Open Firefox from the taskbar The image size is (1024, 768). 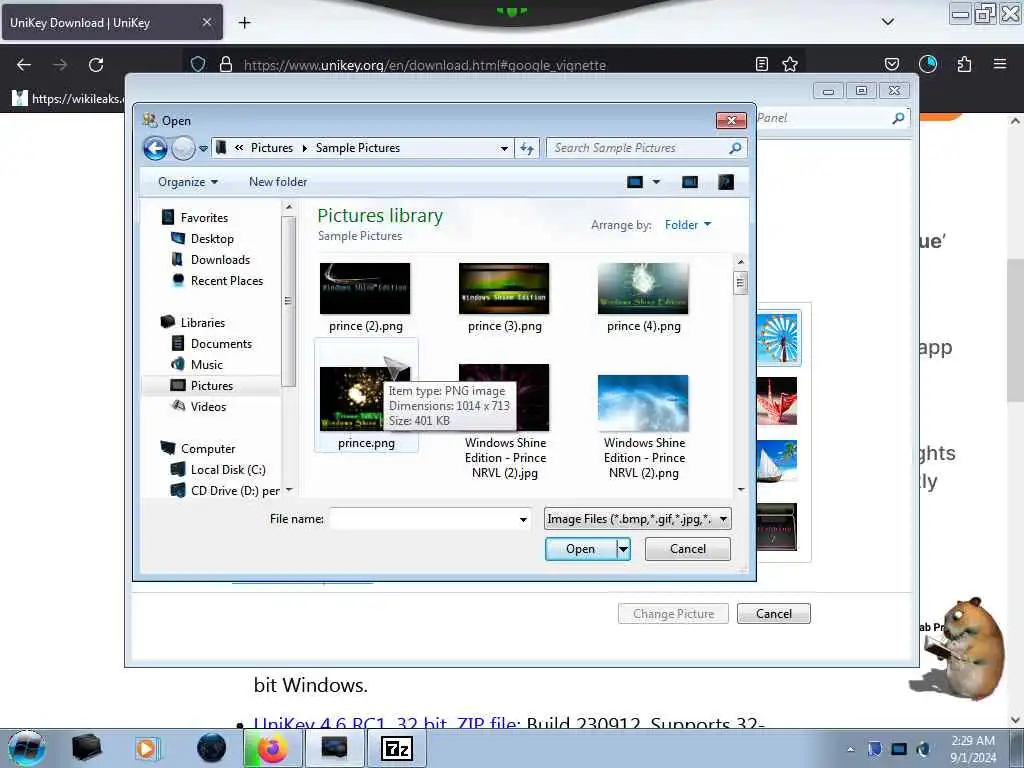tap(272, 748)
